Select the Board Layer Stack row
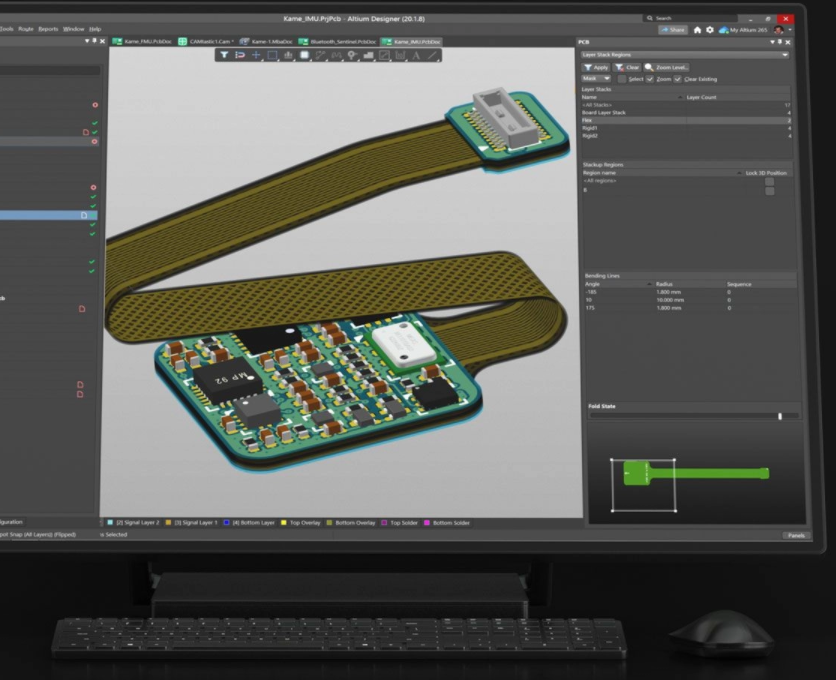This screenshot has height=680, width=836. click(686, 113)
